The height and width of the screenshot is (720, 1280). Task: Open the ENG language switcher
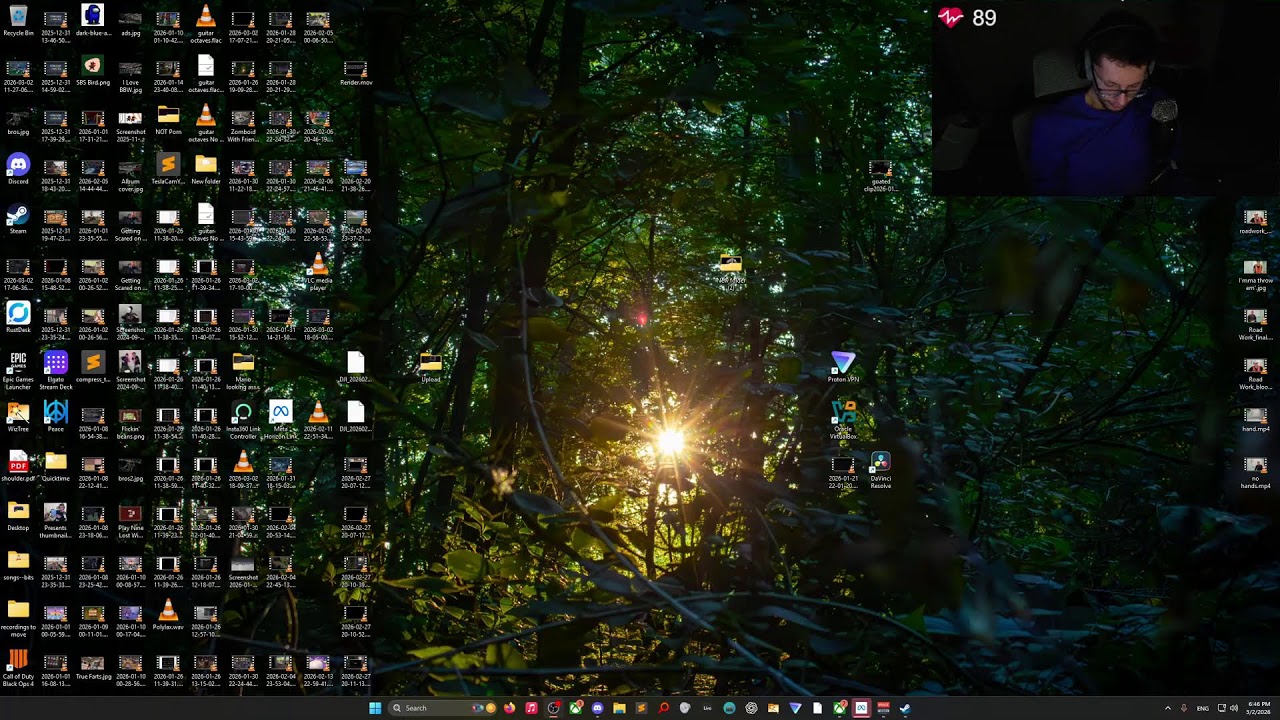pos(1203,708)
